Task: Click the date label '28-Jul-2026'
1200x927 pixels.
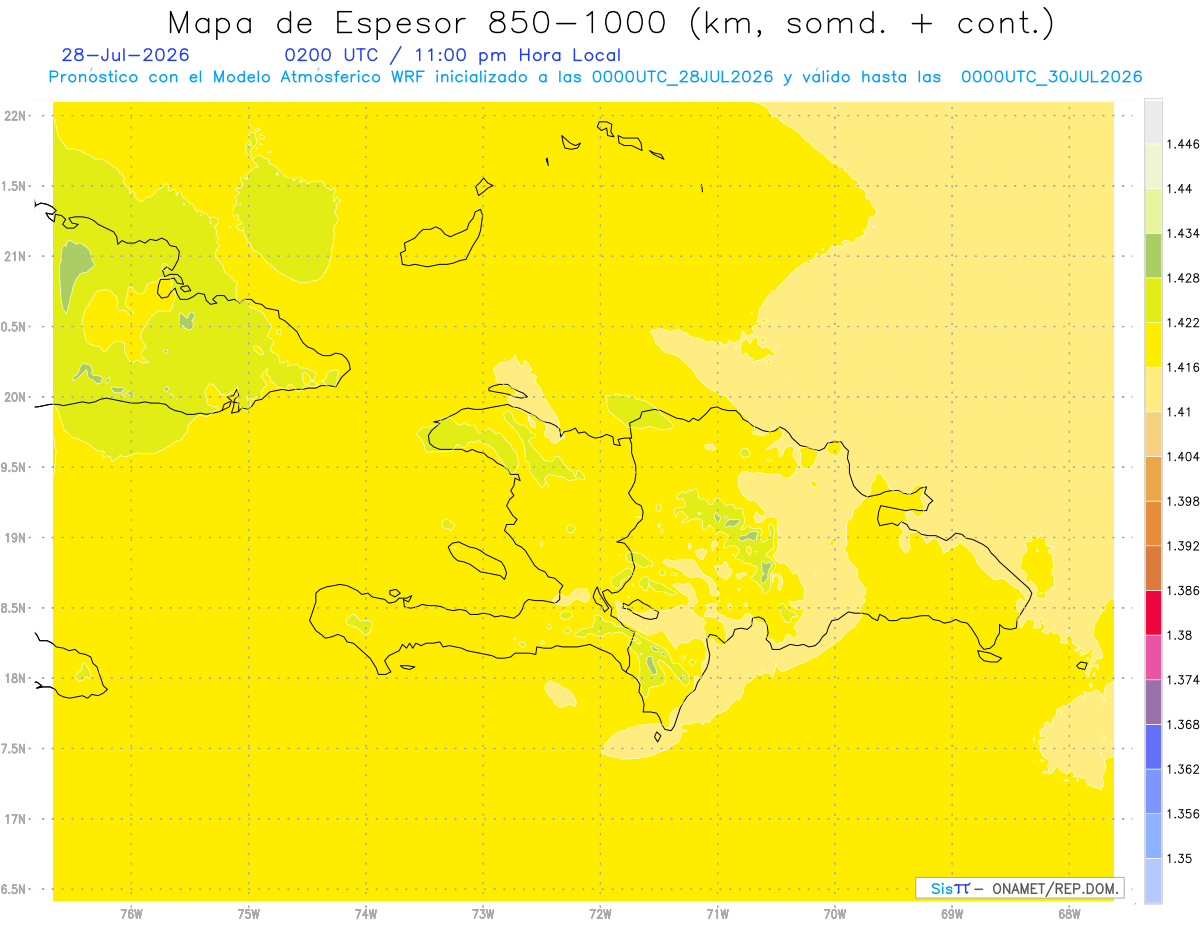Action: pyautogui.click(x=125, y=55)
